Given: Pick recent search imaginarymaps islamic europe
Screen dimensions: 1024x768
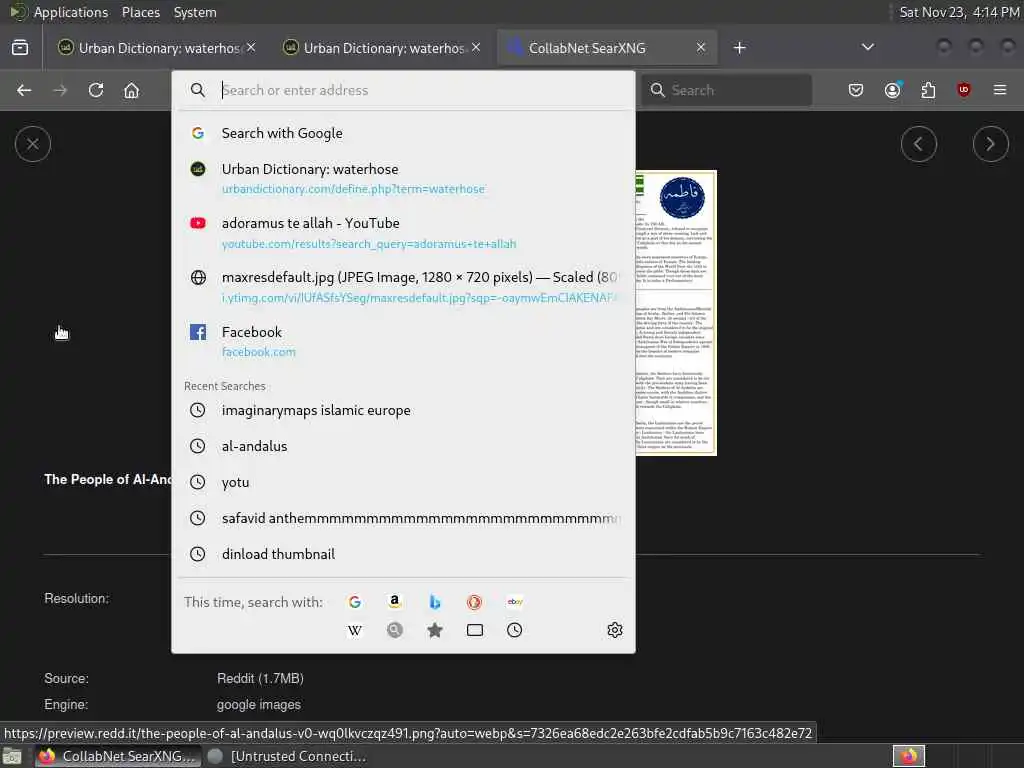Looking at the screenshot, I should [403, 410].
